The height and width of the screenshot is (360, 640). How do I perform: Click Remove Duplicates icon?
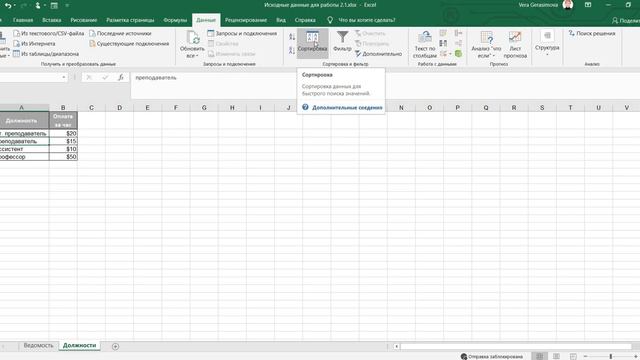pos(443,43)
